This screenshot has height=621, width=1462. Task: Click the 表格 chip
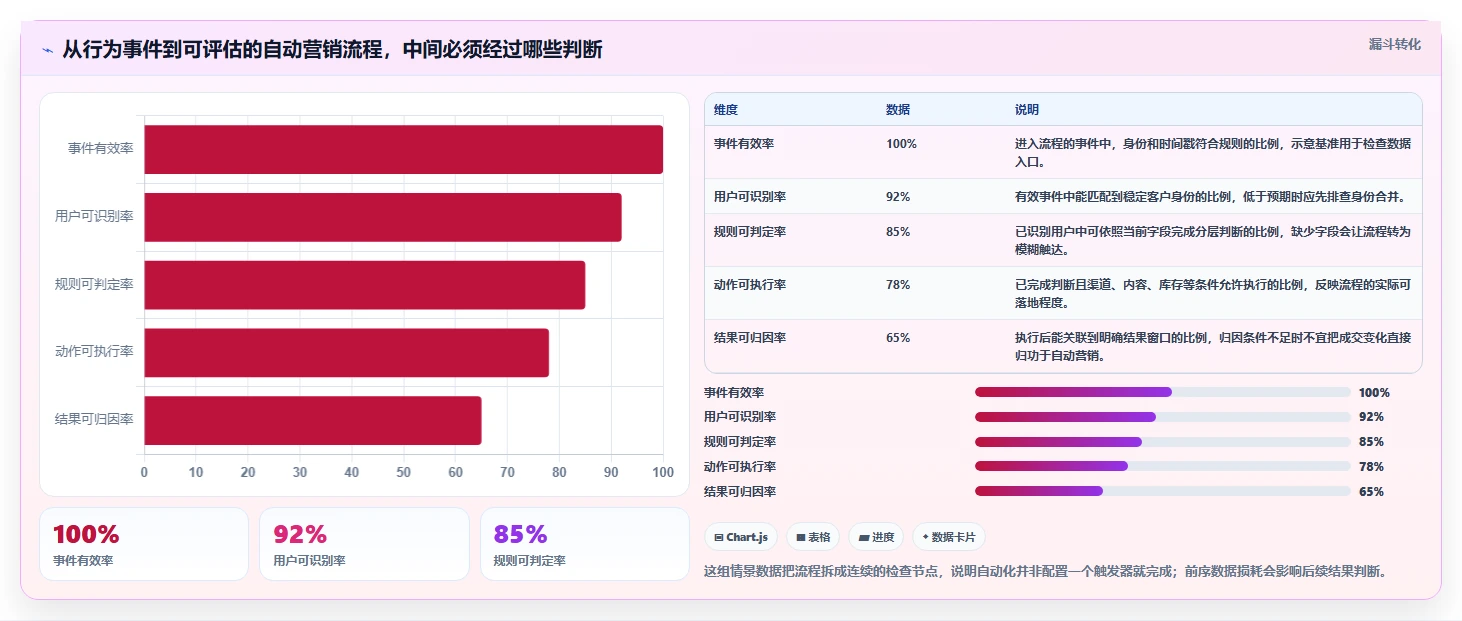pyautogui.click(x=813, y=537)
